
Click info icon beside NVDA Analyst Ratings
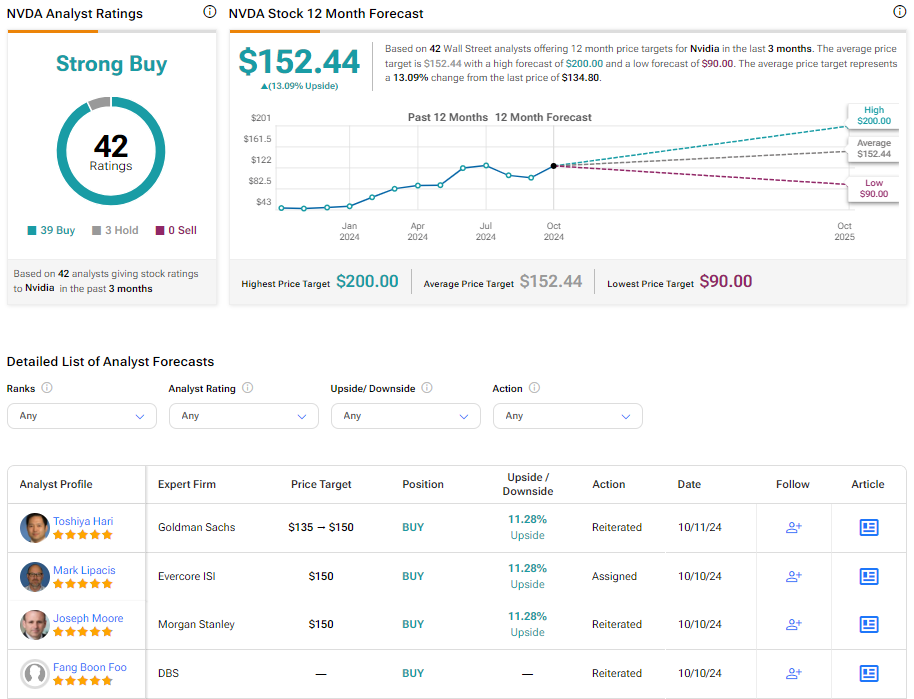[209, 12]
